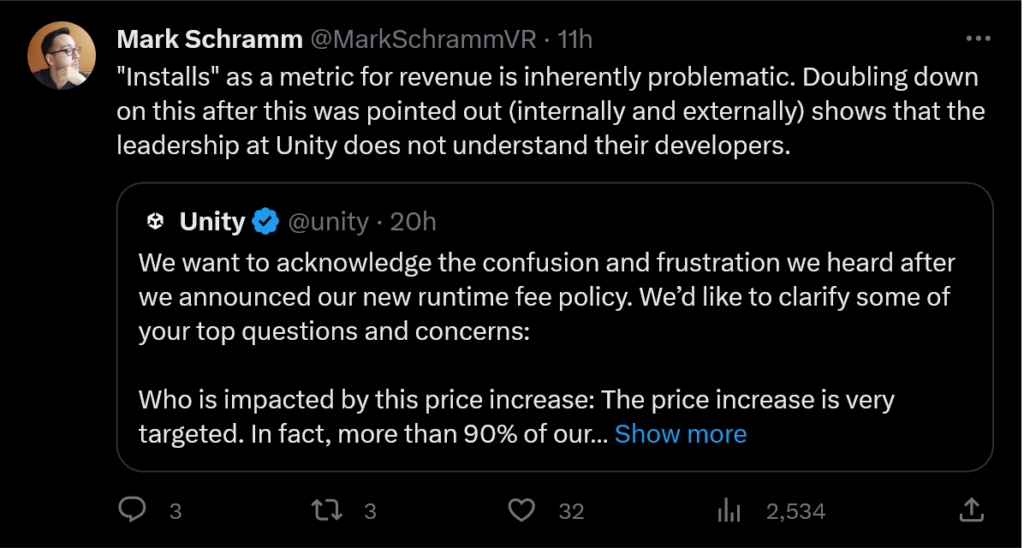Click the 20h timestamp on quoted tweet

click(x=413, y=222)
